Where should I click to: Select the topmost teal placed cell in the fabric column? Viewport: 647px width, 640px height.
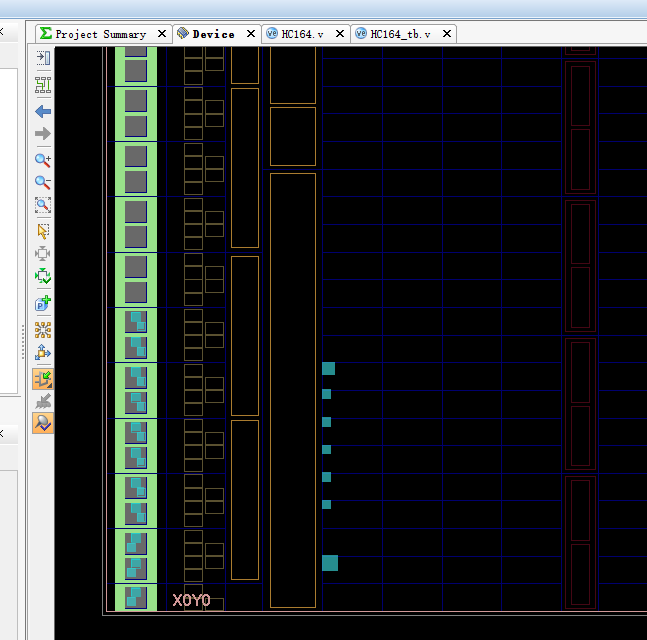coord(328,368)
